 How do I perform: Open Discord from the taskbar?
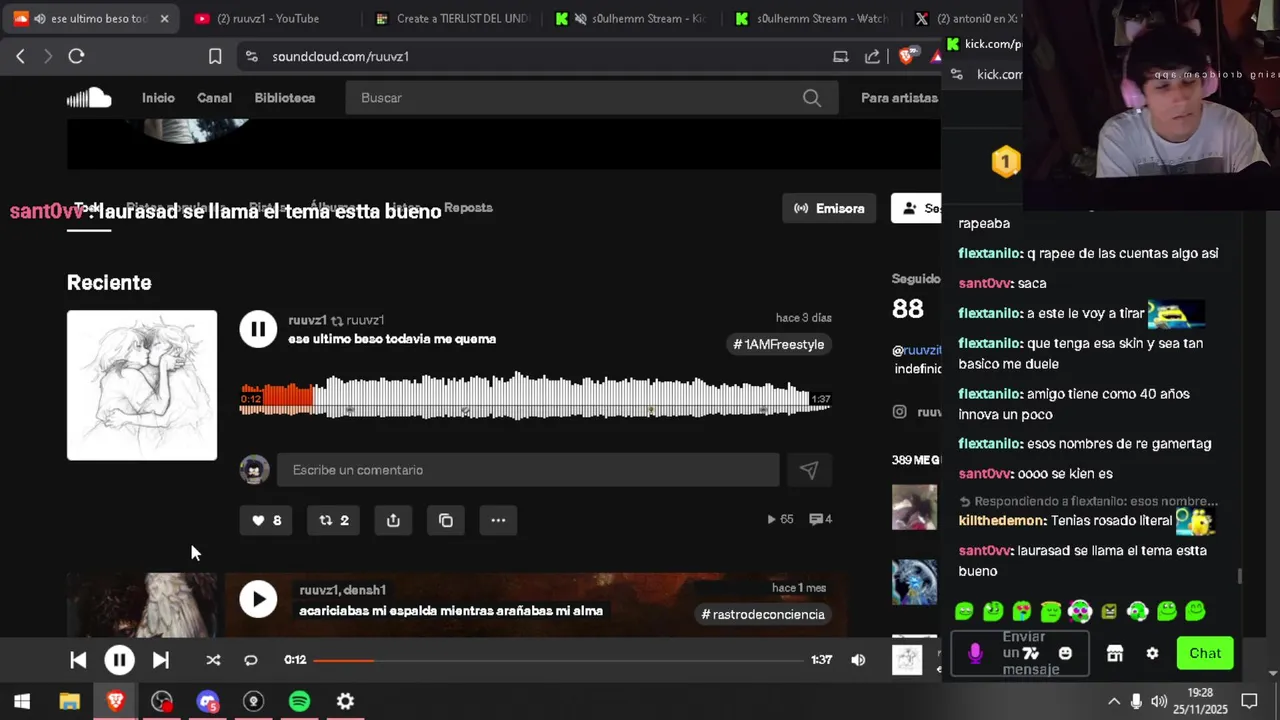(207, 701)
